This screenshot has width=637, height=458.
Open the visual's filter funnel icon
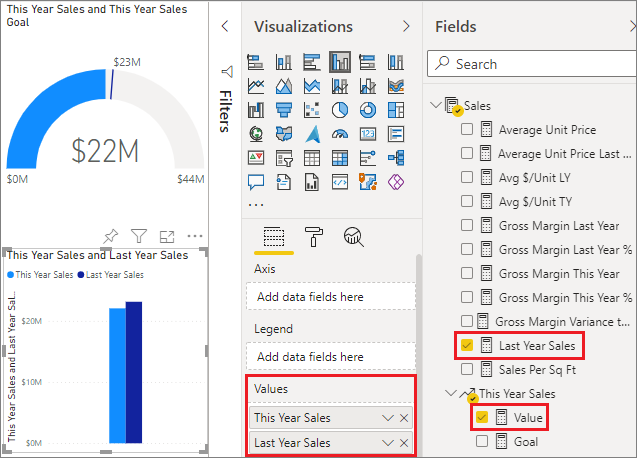point(139,236)
